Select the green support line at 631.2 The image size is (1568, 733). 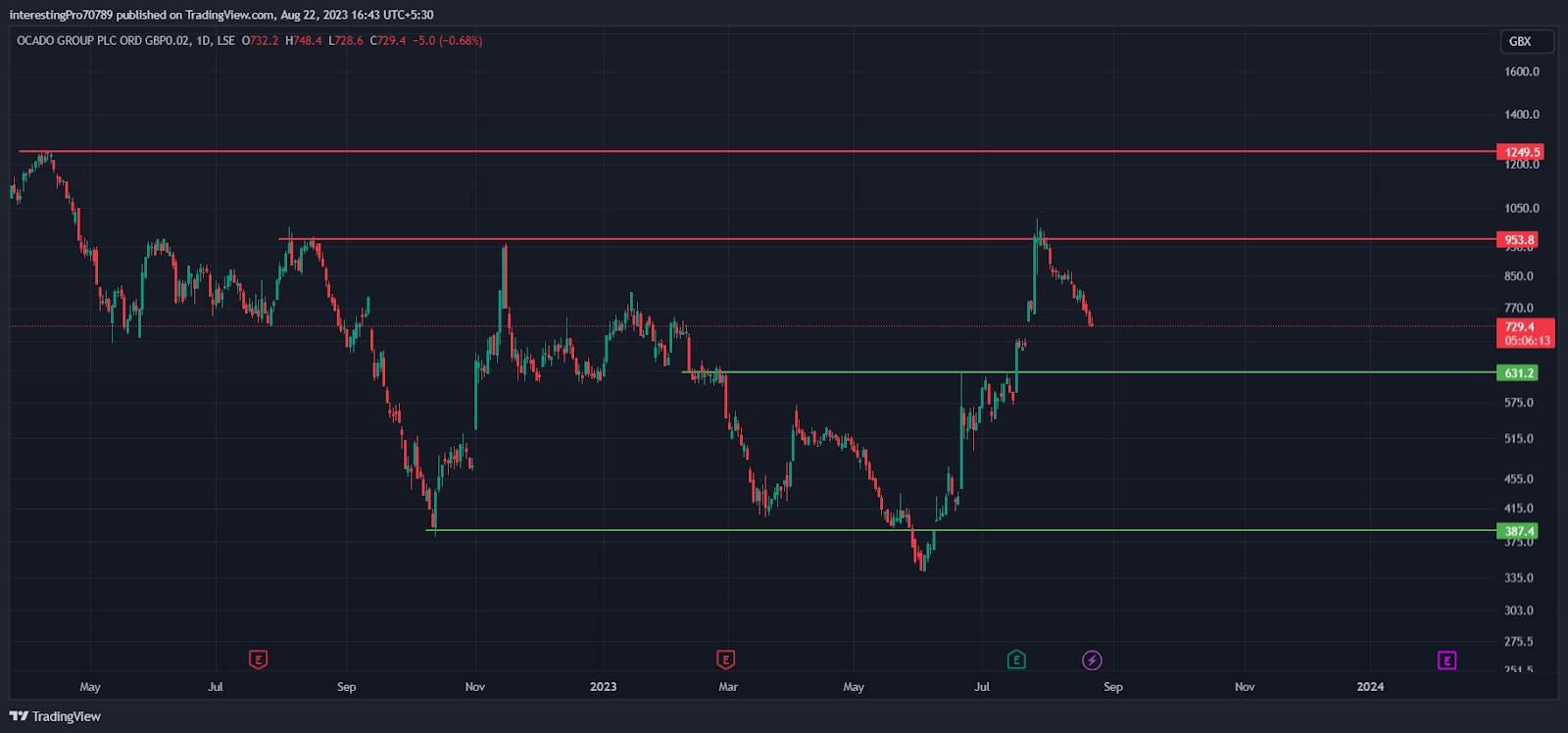[1089, 372]
